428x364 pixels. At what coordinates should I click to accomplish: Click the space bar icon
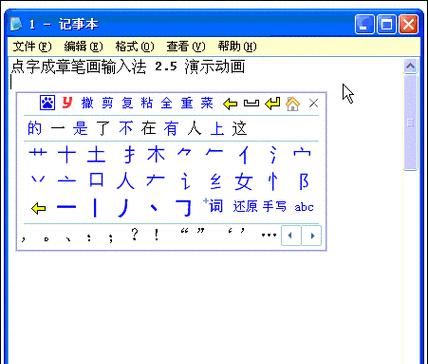coord(251,104)
